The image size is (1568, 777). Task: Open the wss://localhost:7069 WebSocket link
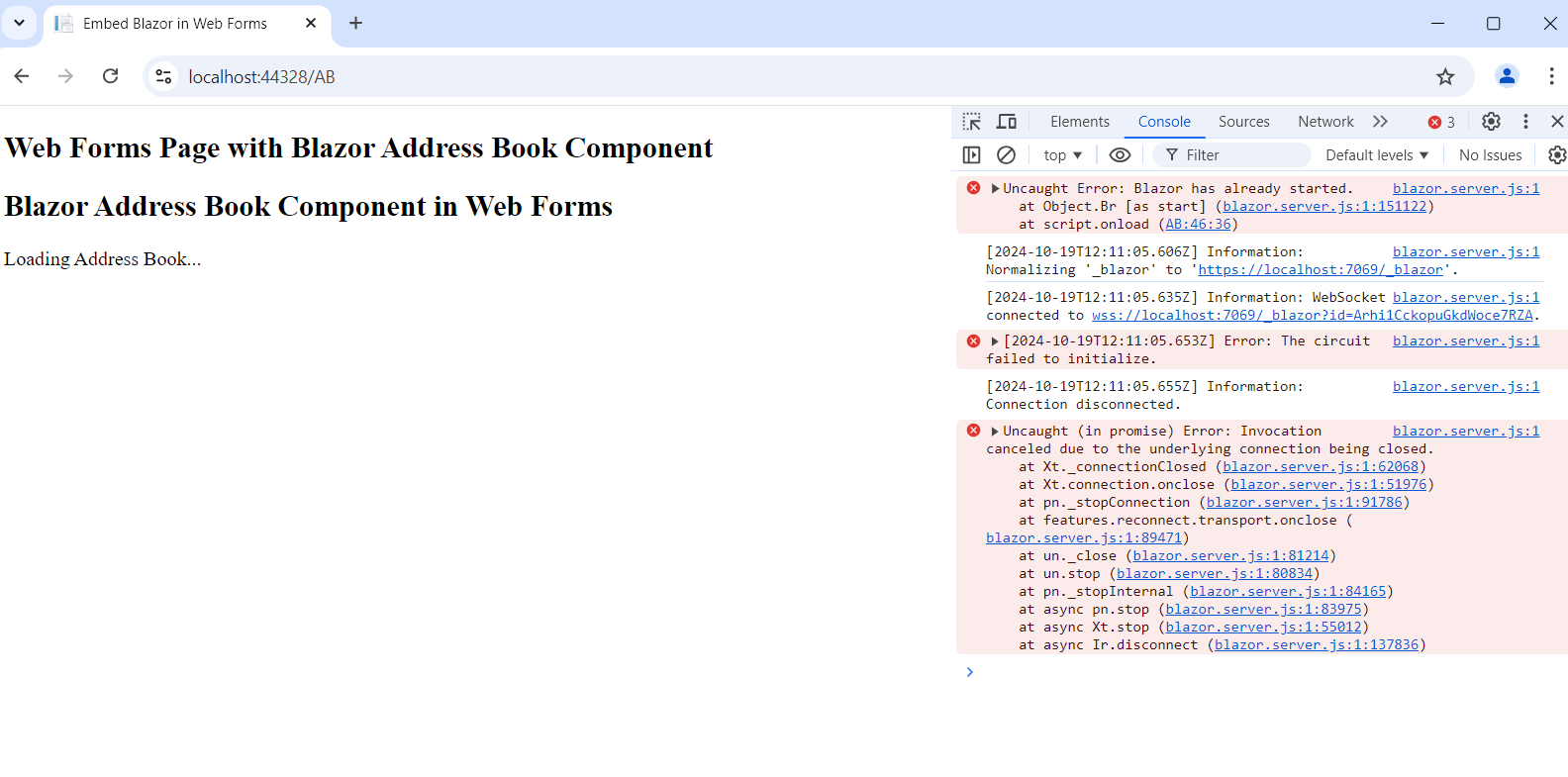tap(1313, 316)
